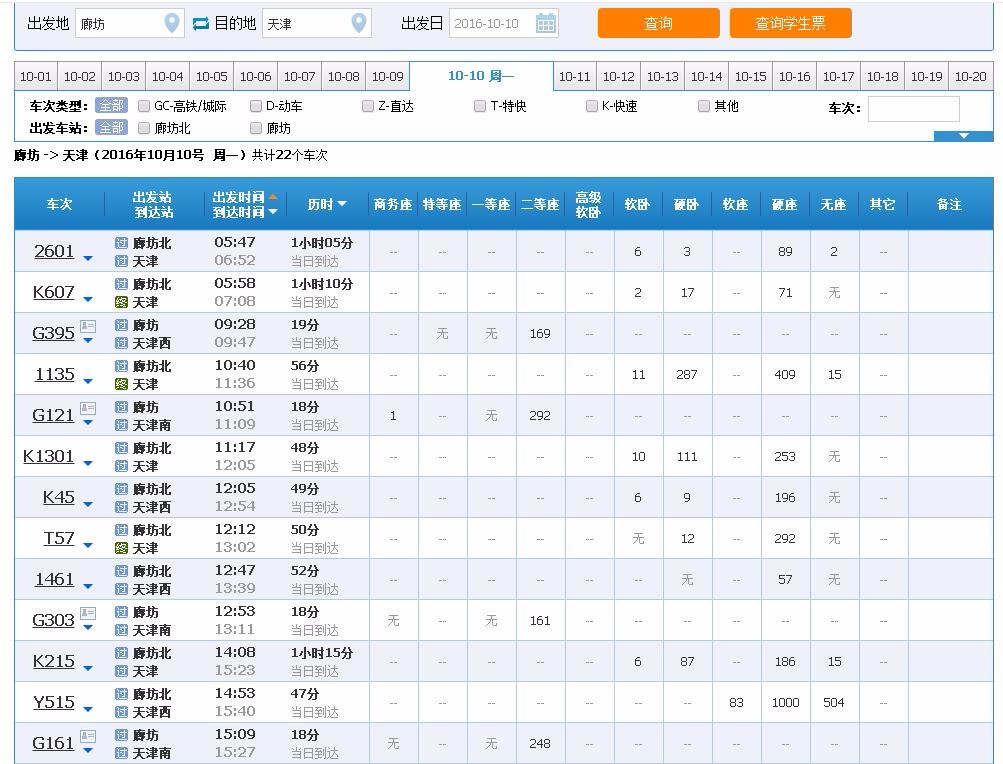The height and width of the screenshot is (764, 1003).
Task: Check the 廊坊 departure station filter
Action: tap(256, 128)
